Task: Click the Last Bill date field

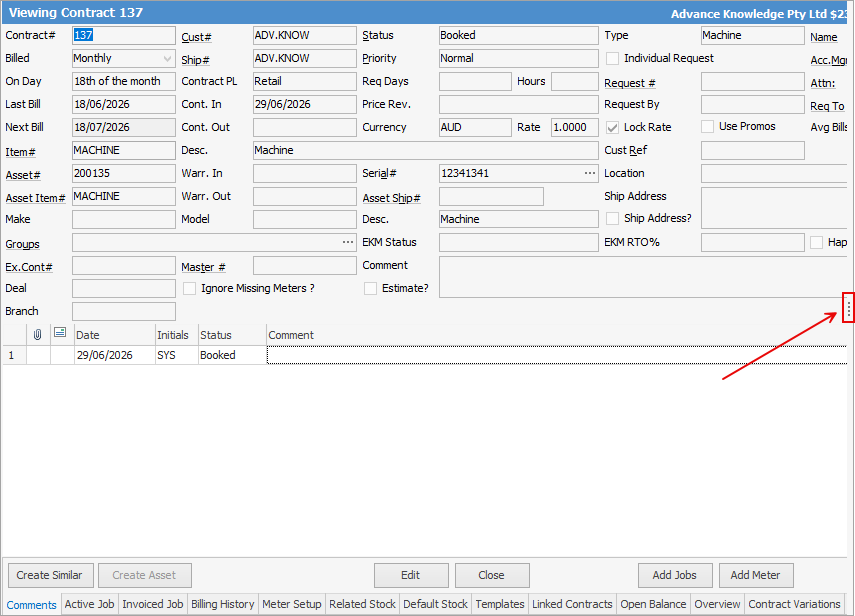Action: click(124, 104)
